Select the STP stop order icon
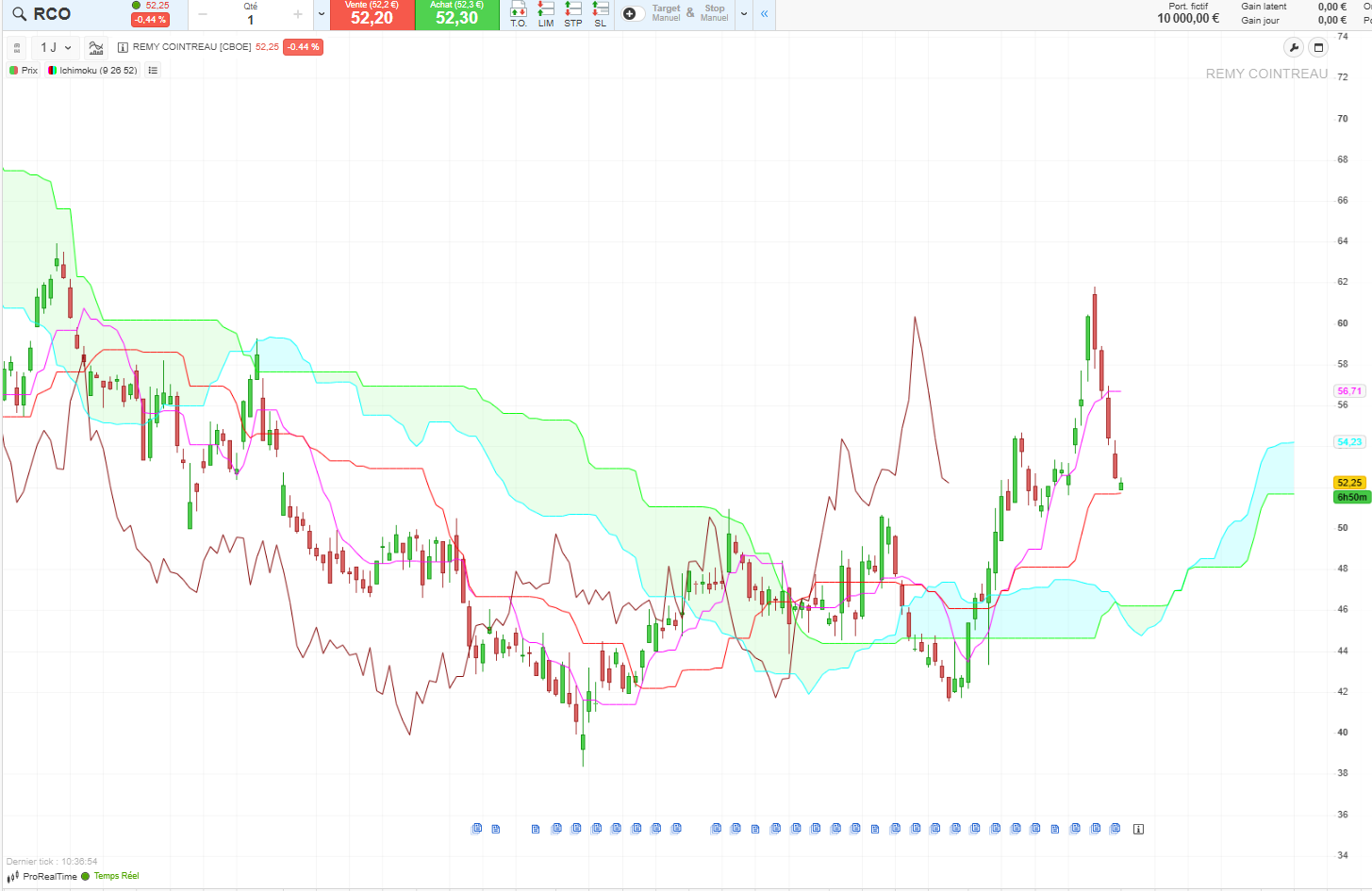 click(573, 13)
